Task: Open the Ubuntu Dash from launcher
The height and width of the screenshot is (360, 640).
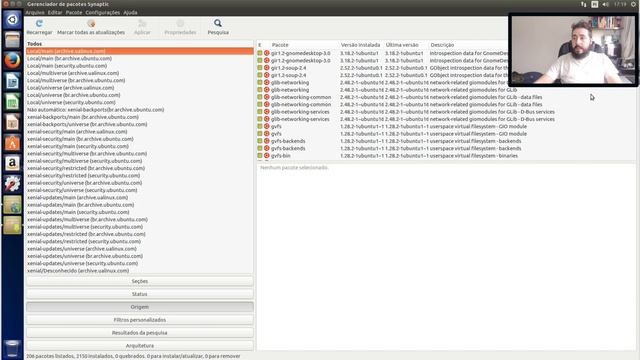Action: tap(12, 20)
